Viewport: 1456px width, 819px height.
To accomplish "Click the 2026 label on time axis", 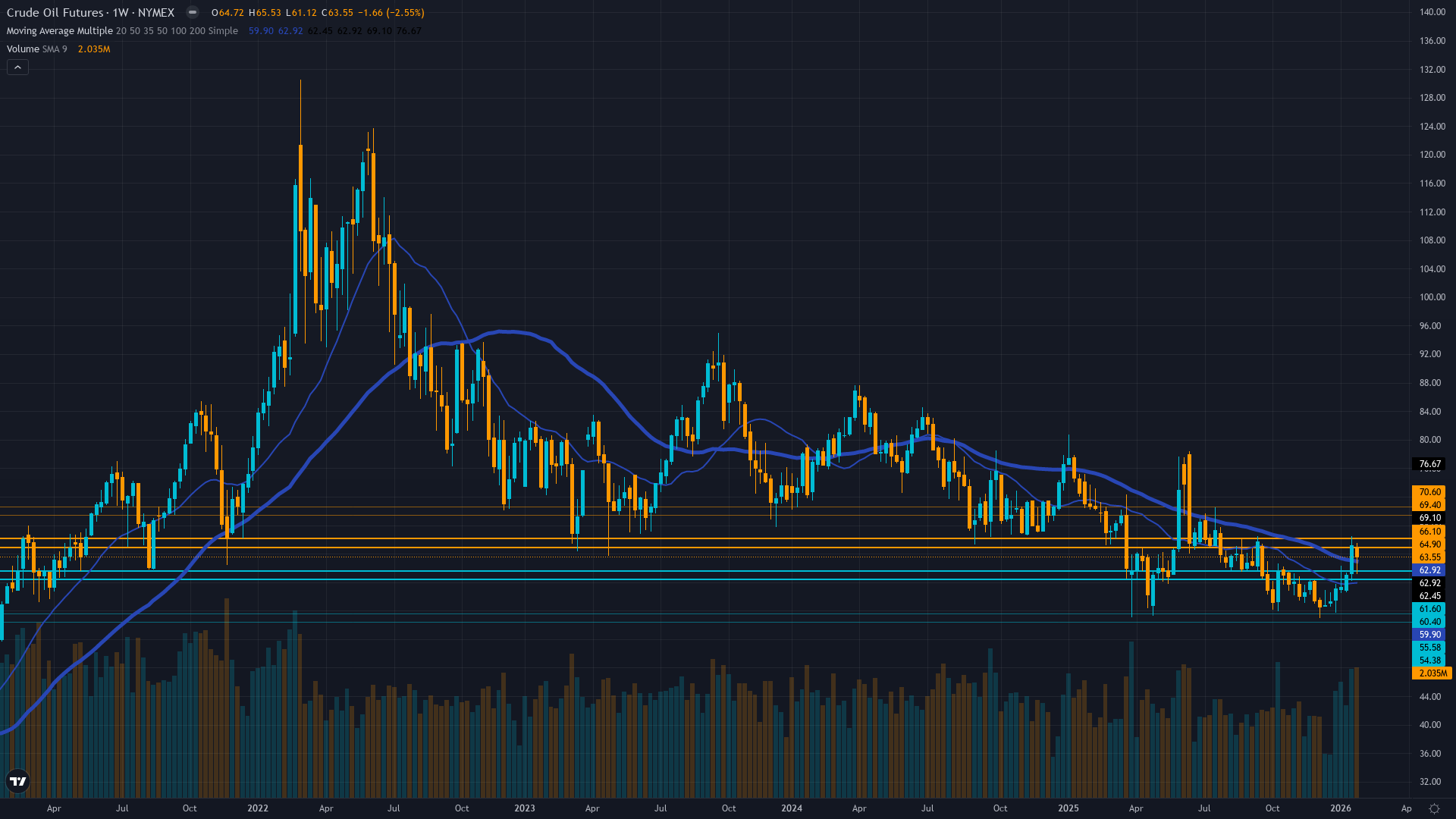I will (x=1341, y=808).
